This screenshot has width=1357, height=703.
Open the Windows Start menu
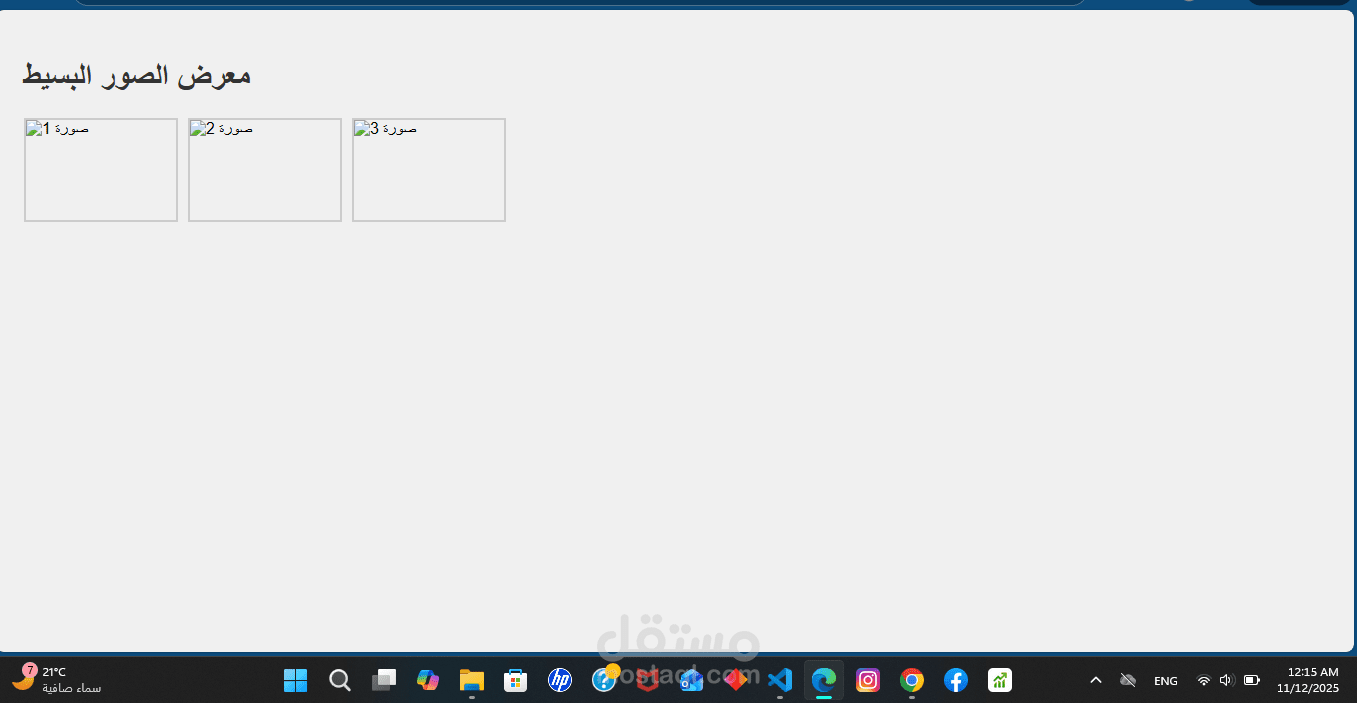click(296, 680)
